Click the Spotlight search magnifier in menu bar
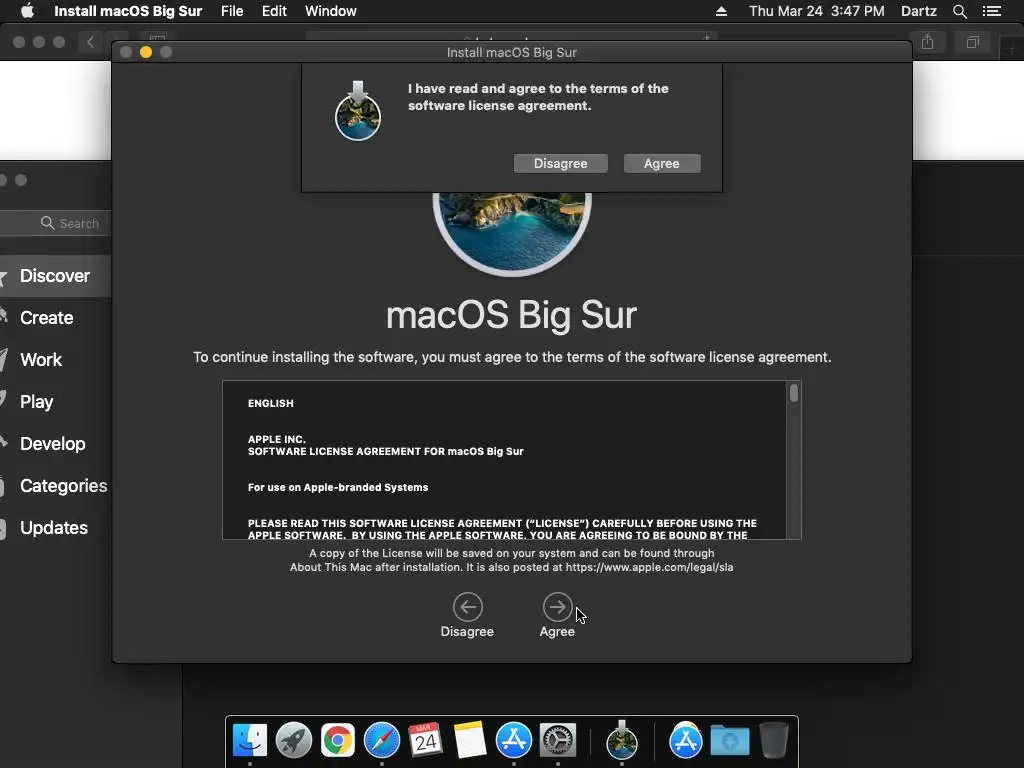The image size is (1024, 768). [x=959, y=11]
